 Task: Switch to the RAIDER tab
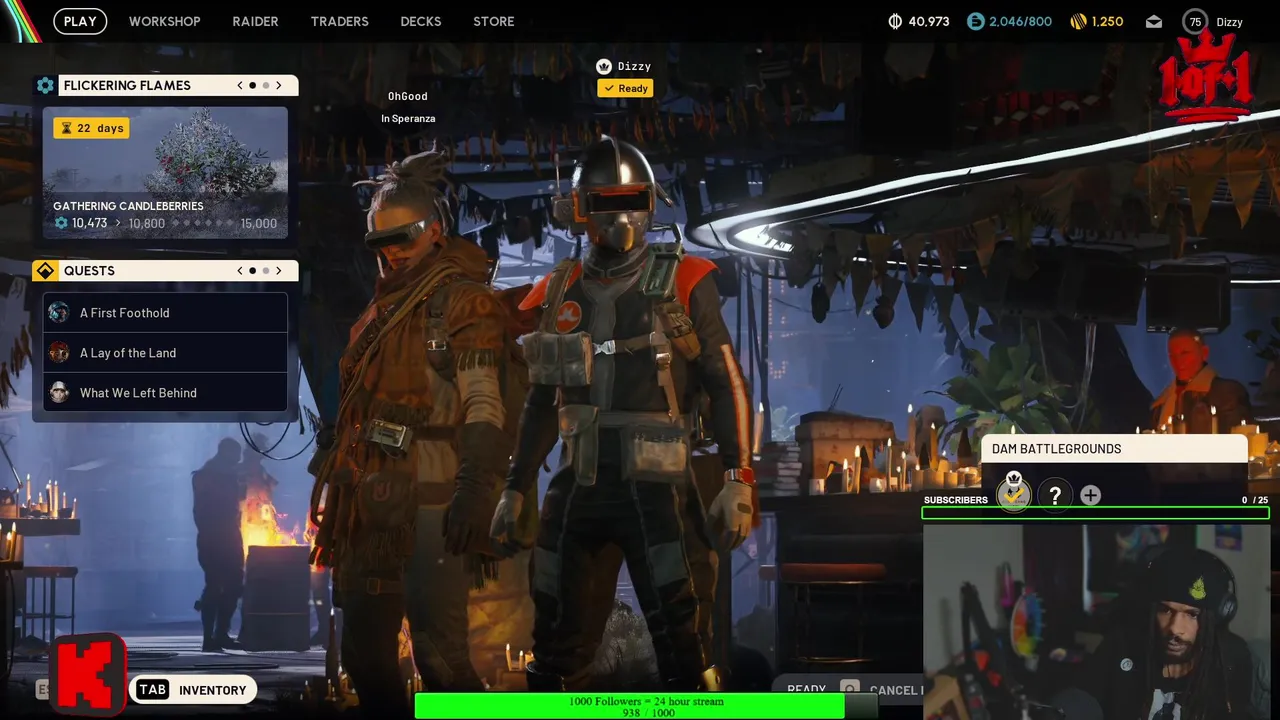coord(255,21)
